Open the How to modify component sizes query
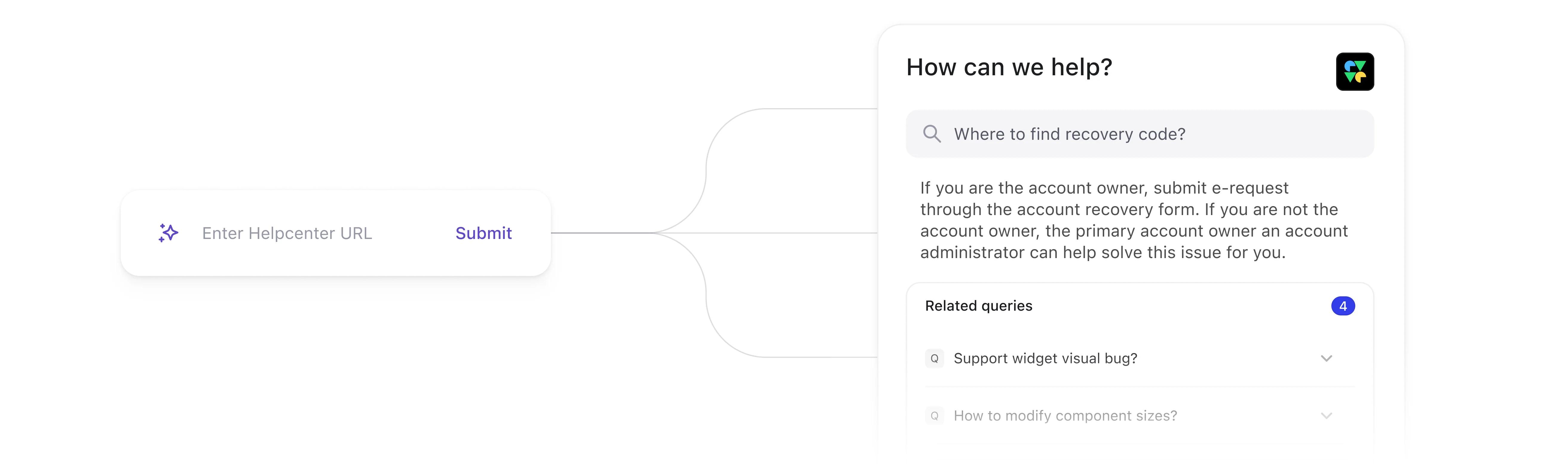1568x466 pixels. (x=1065, y=416)
